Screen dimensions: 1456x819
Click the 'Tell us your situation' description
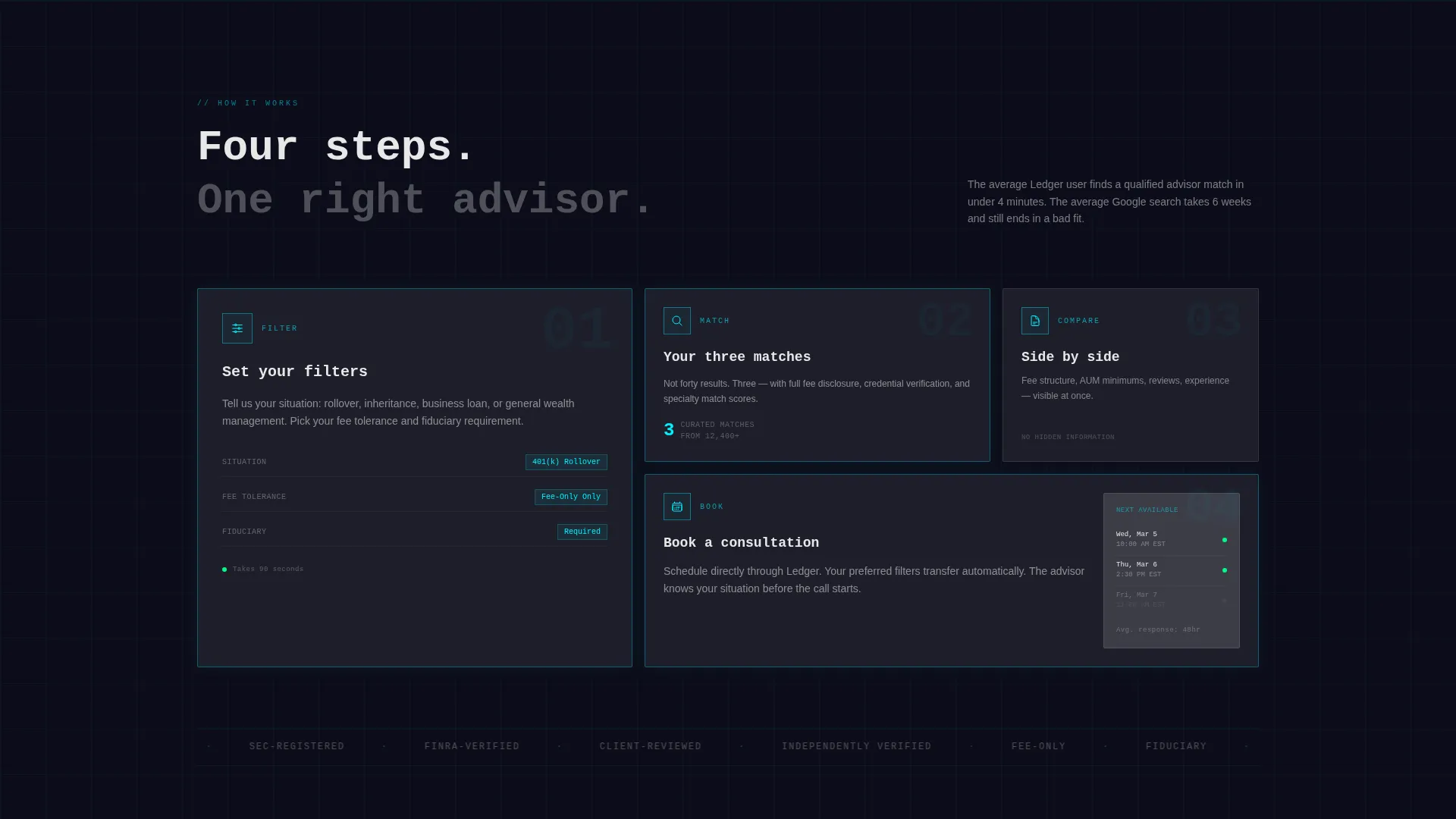click(398, 413)
